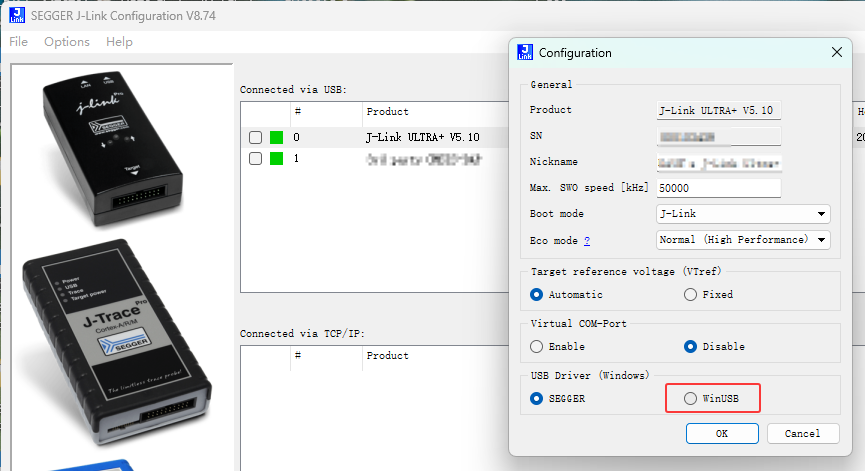Open the Eco mode help link

(587, 240)
